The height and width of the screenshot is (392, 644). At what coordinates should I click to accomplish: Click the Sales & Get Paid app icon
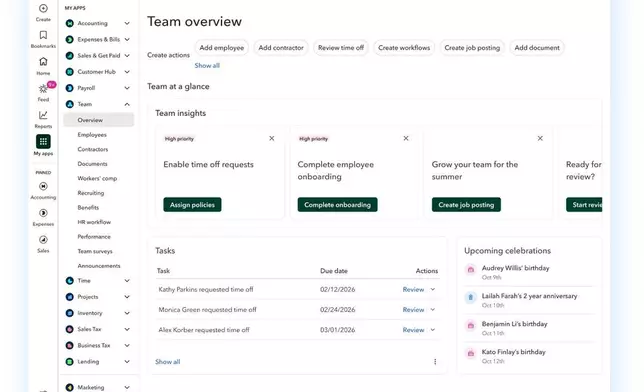tap(70, 55)
